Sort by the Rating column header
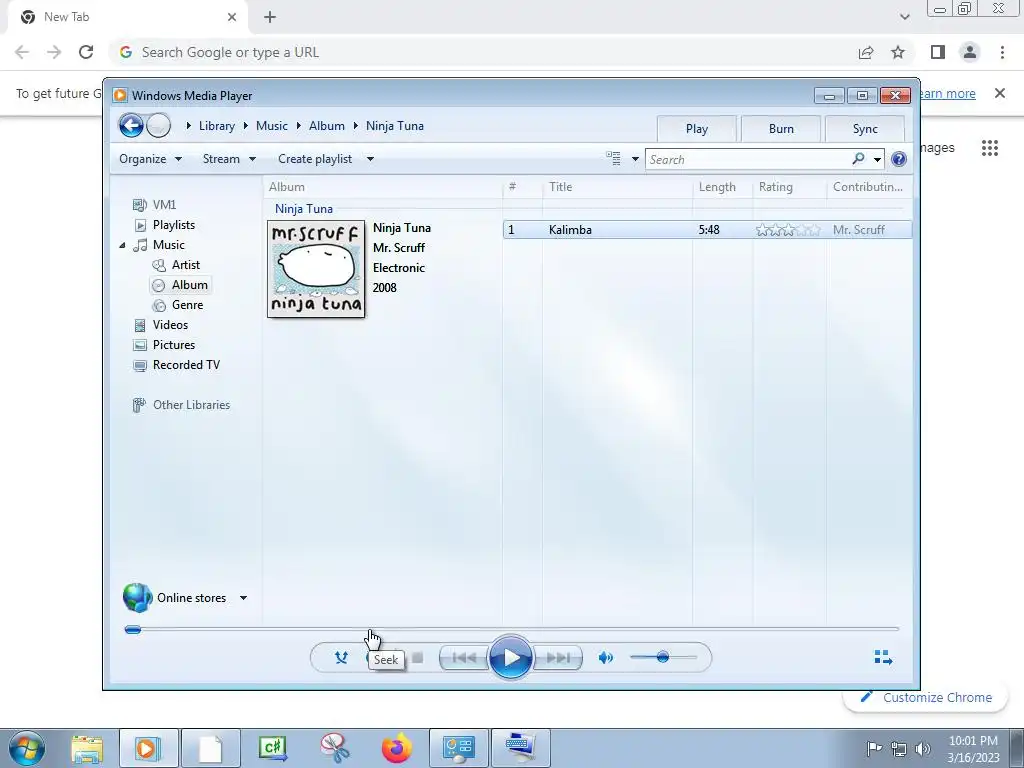This screenshot has height=768, width=1024. pos(790,187)
